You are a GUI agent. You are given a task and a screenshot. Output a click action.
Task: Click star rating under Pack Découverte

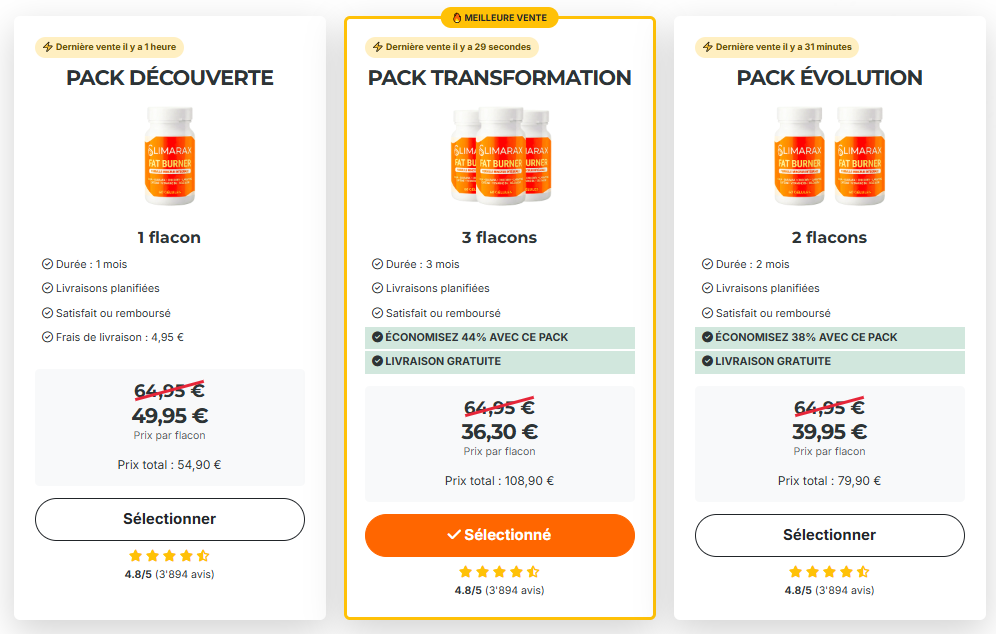point(169,556)
